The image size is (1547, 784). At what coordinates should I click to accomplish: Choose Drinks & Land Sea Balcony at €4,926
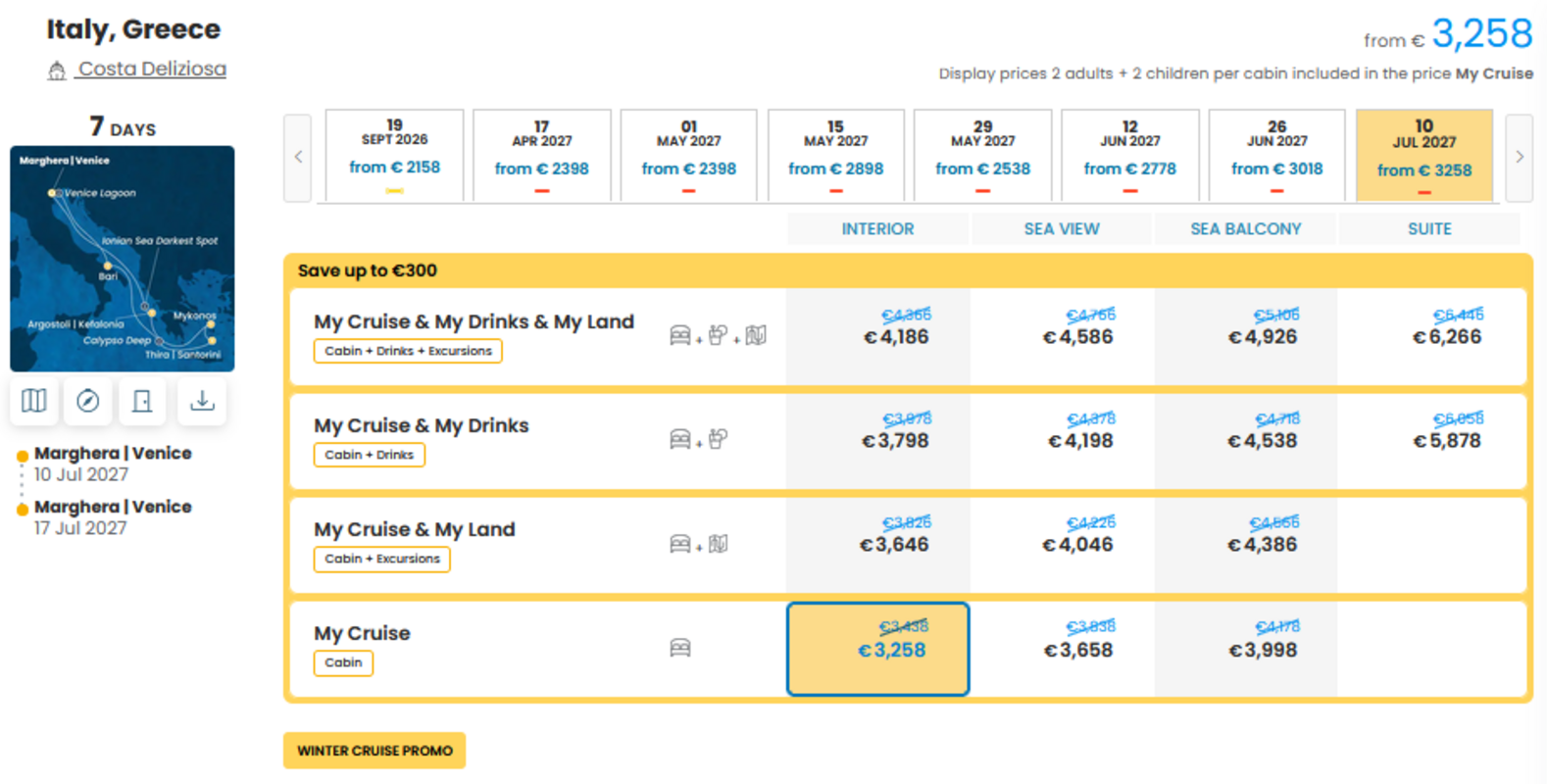click(1246, 336)
